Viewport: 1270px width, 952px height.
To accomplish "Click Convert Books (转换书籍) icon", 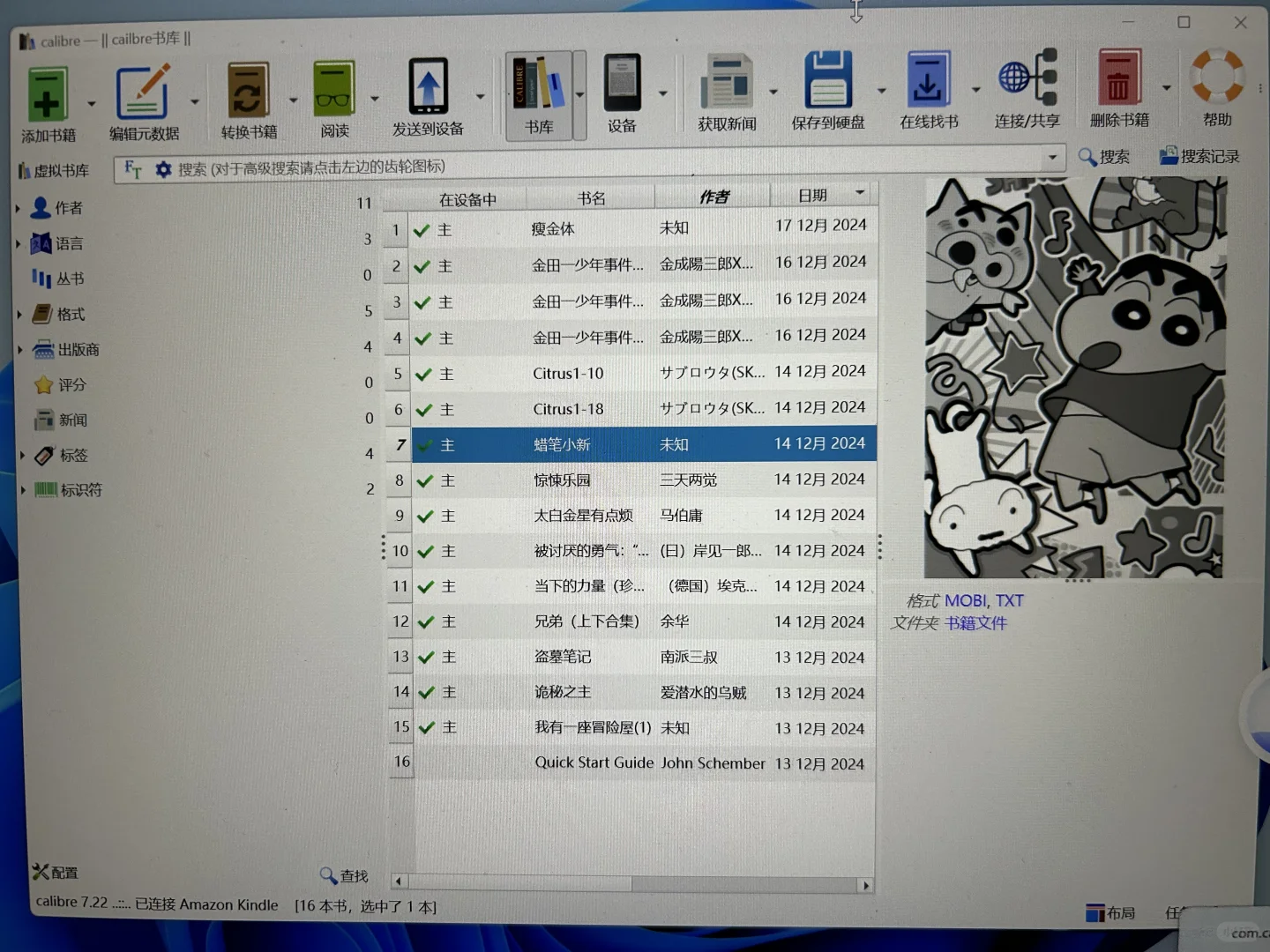I will [248, 90].
